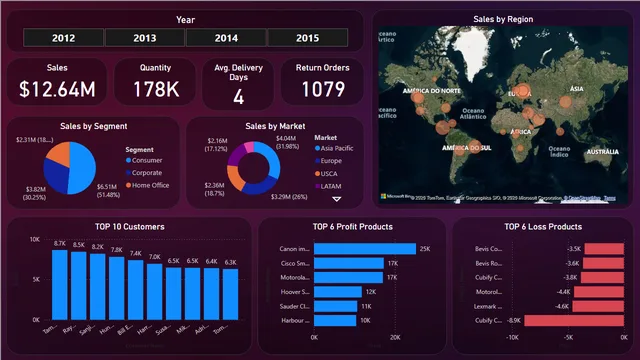Select USCA in the Market legend
The image size is (640, 360).
pos(327,173)
